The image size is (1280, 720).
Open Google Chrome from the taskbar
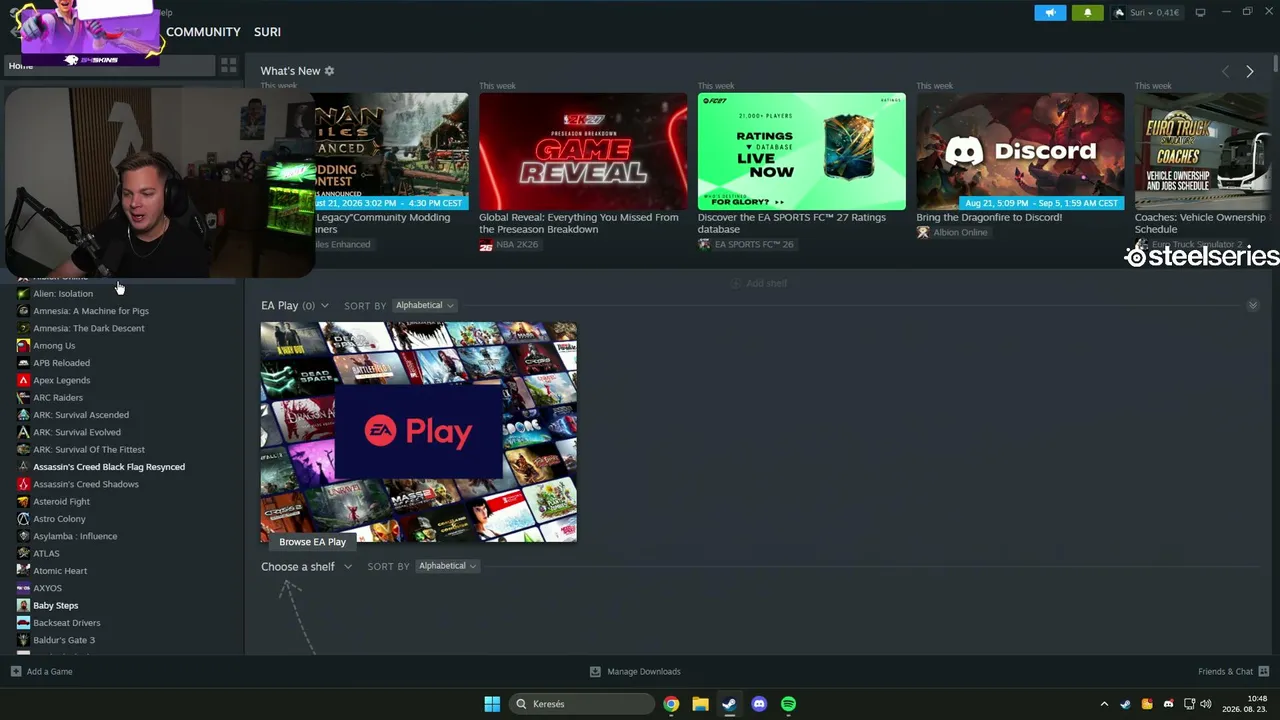tap(671, 704)
